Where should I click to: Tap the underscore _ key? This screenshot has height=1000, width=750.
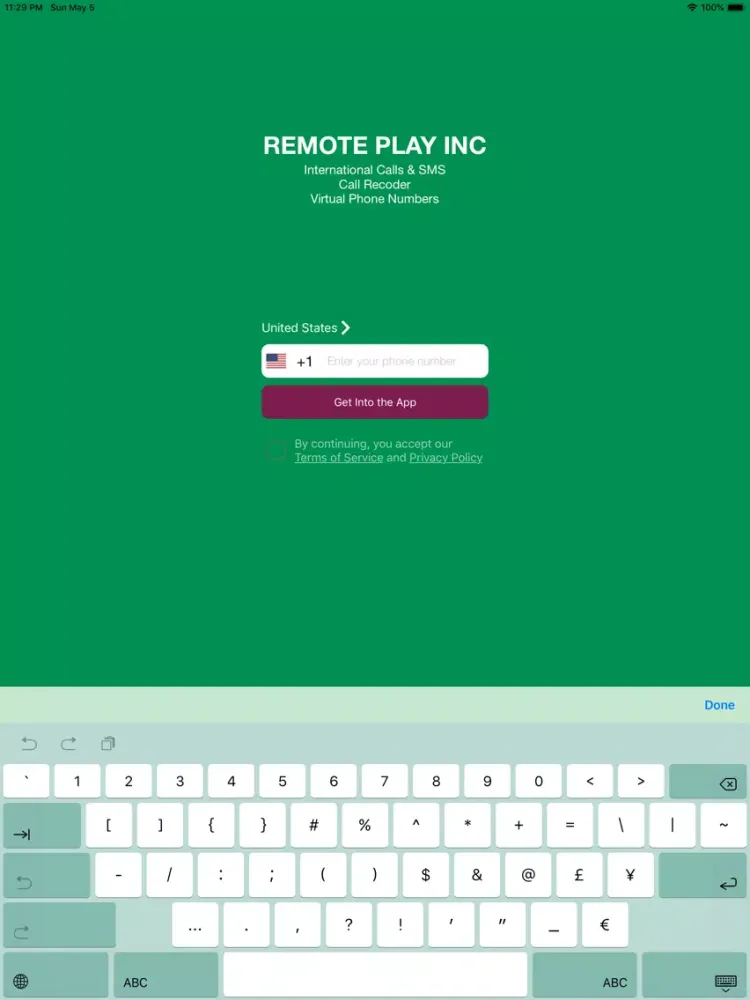554,925
